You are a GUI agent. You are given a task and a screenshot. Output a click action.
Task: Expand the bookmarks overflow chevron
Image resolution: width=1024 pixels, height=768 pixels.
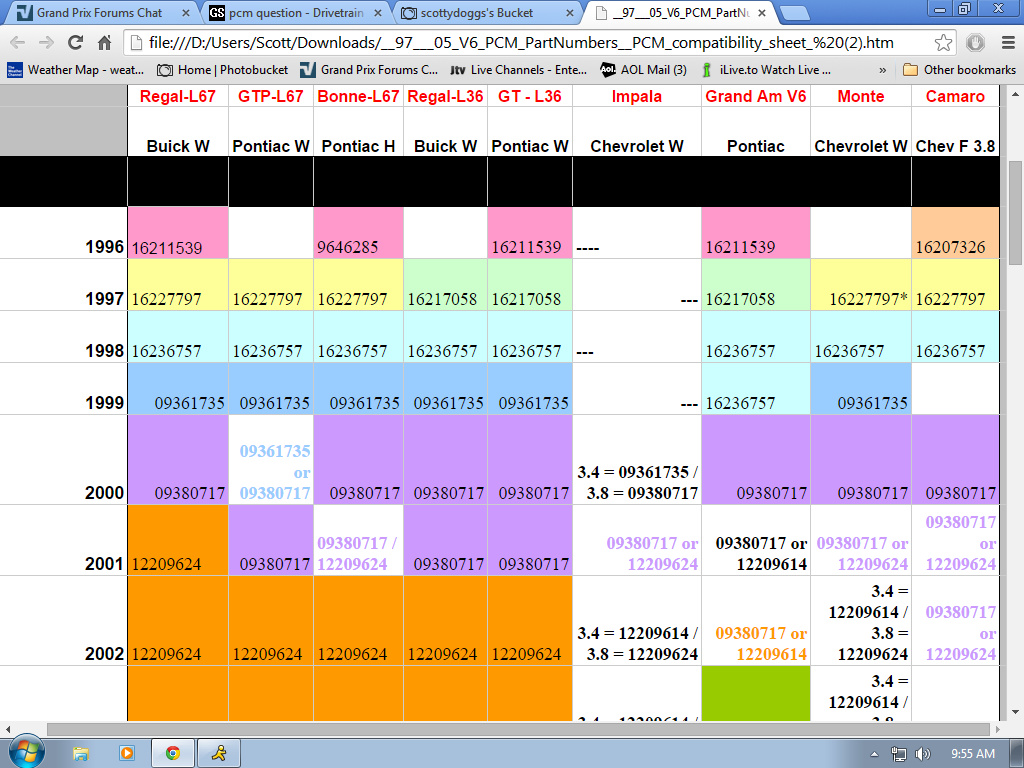[x=883, y=70]
